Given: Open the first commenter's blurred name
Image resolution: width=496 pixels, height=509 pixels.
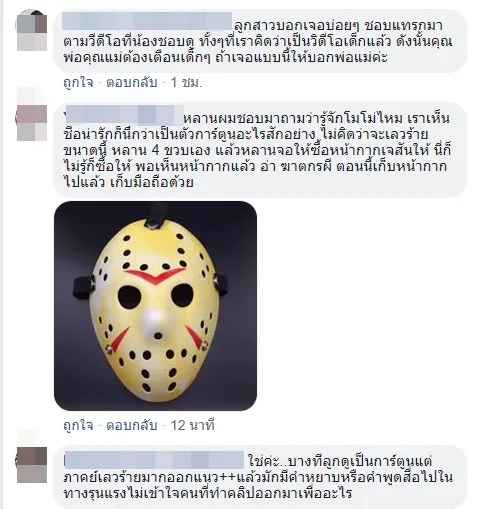Looking at the screenshot, I should pyautogui.click(x=147, y=21).
